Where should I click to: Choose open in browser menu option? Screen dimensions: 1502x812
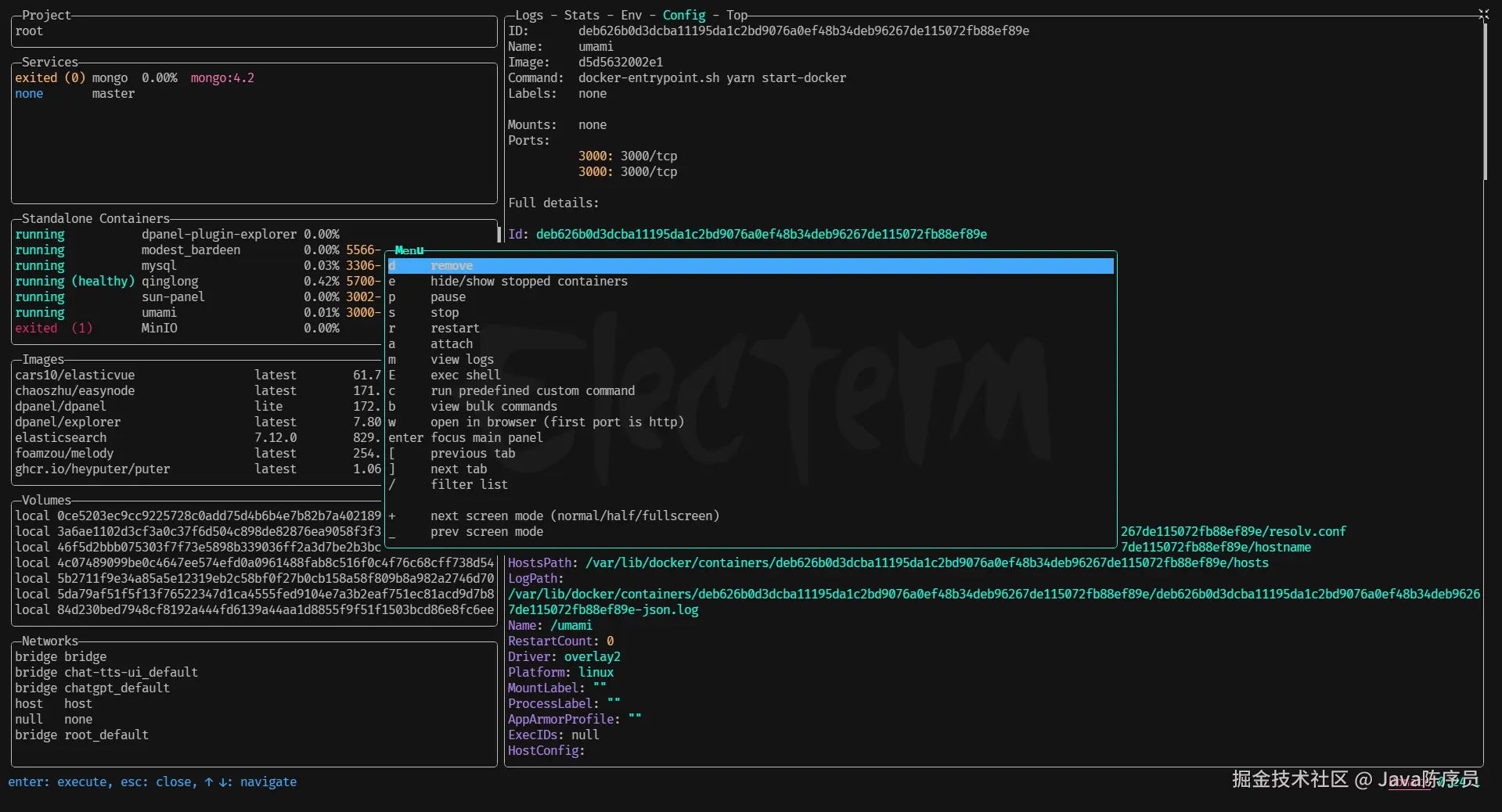[x=556, y=422]
